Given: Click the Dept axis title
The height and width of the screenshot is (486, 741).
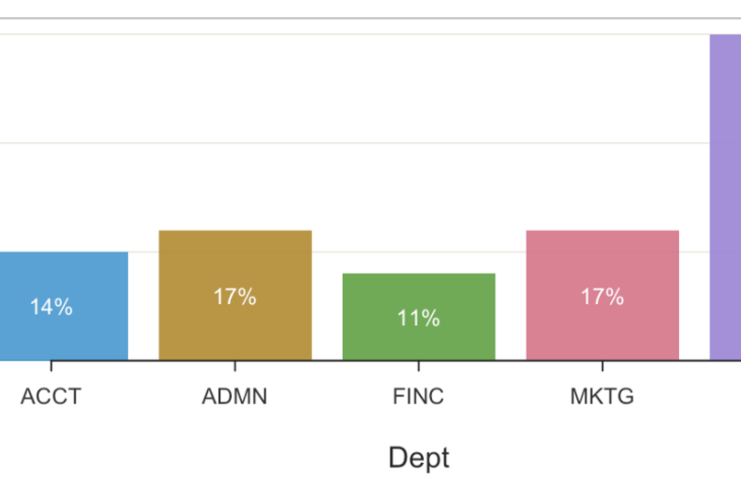Looking at the screenshot, I should click(x=419, y=458).
